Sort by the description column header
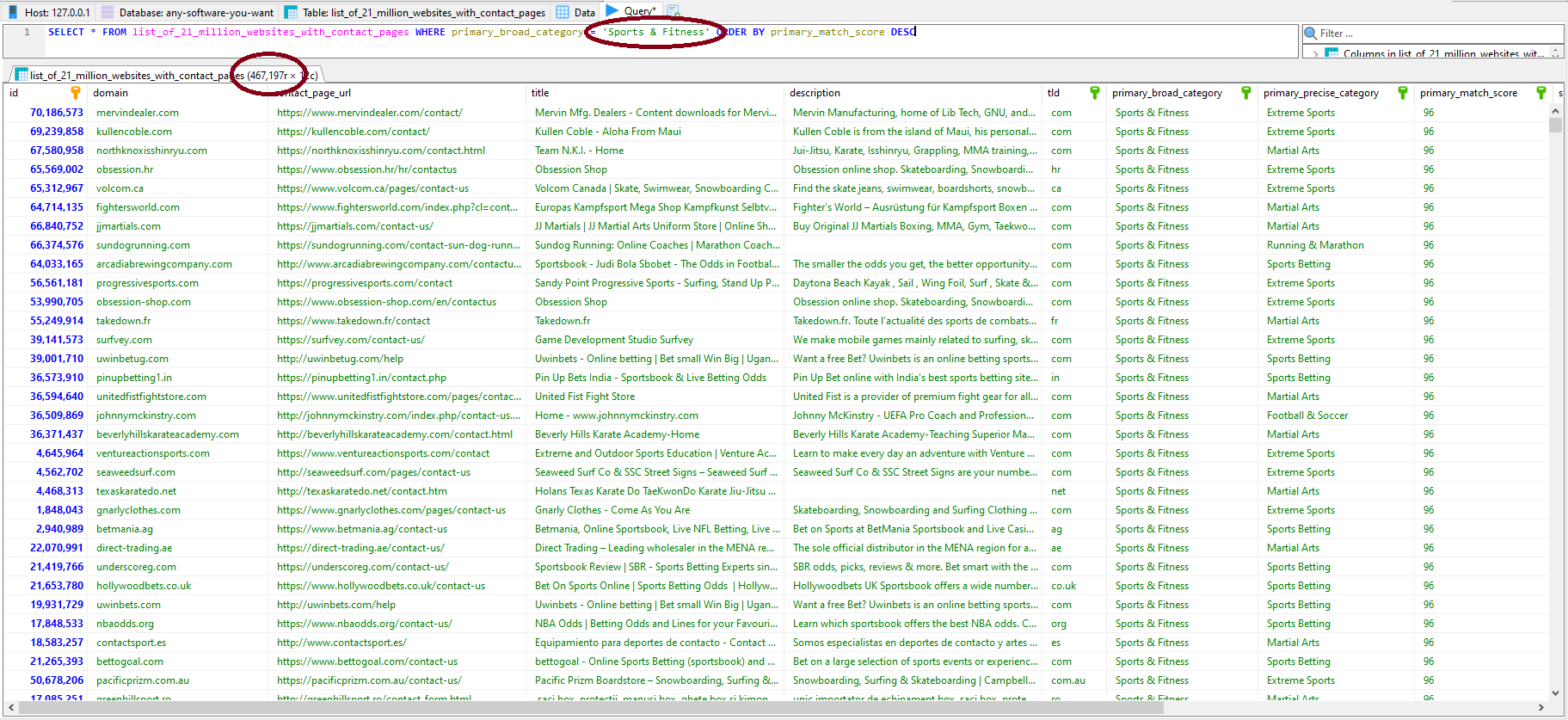The height and width of the screenshot is (720, 1568). (913, 93)
